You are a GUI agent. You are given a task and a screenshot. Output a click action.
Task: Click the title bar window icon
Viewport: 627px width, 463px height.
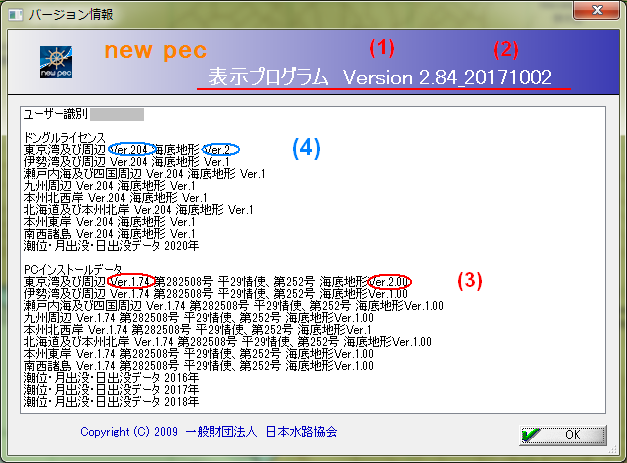tap(16, 15)
